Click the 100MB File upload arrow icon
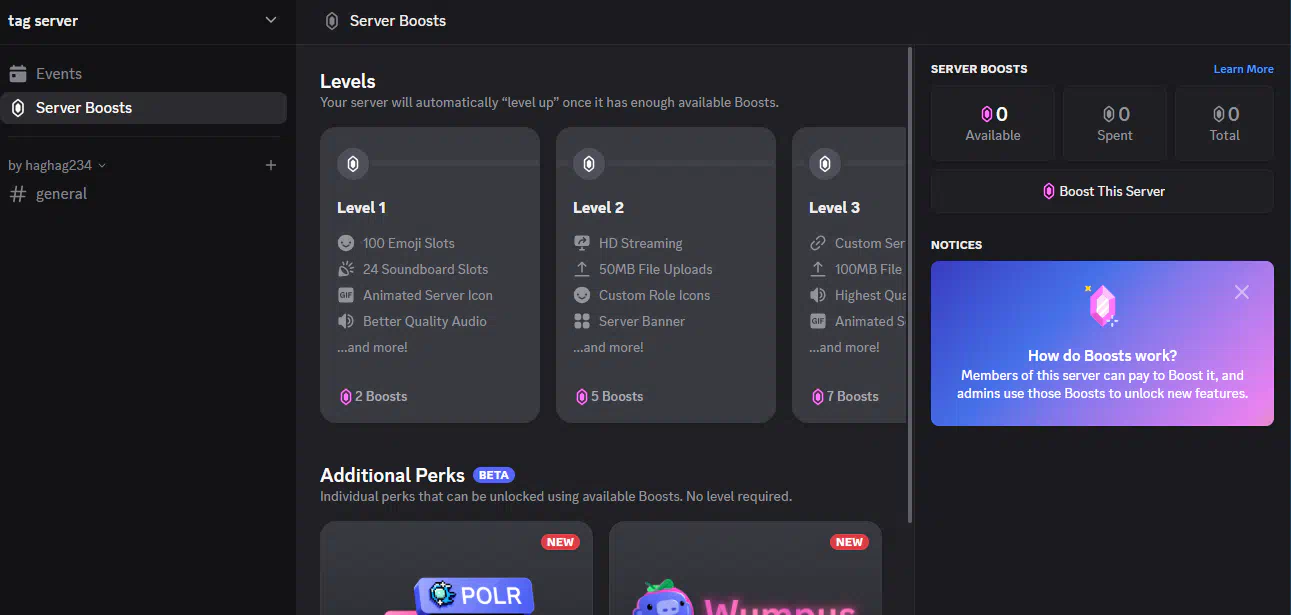The image size is (1291, 615). click(818, 269)
